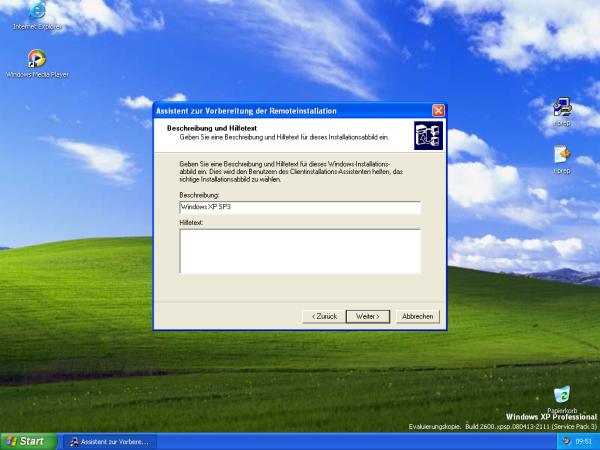Click the Weiter button to continue
Viewport: 600px width, 450px height.
(x=368, y=316)
